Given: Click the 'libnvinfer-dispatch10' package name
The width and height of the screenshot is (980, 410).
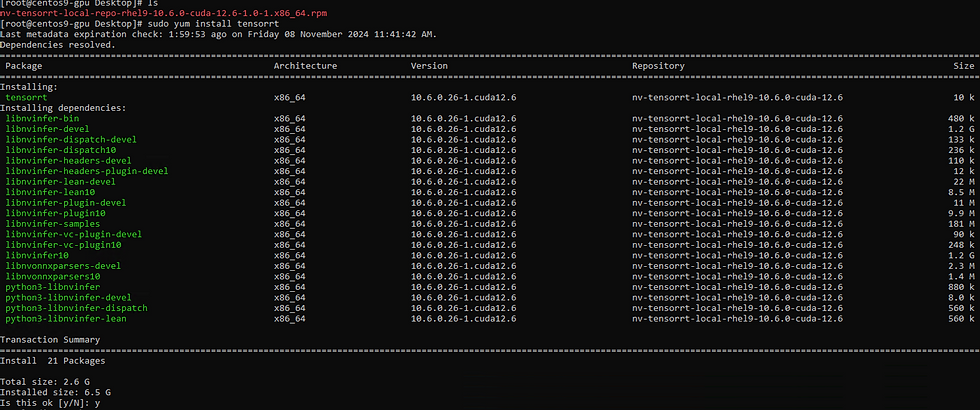Looking at the screenshot, I should click(61, 150).
